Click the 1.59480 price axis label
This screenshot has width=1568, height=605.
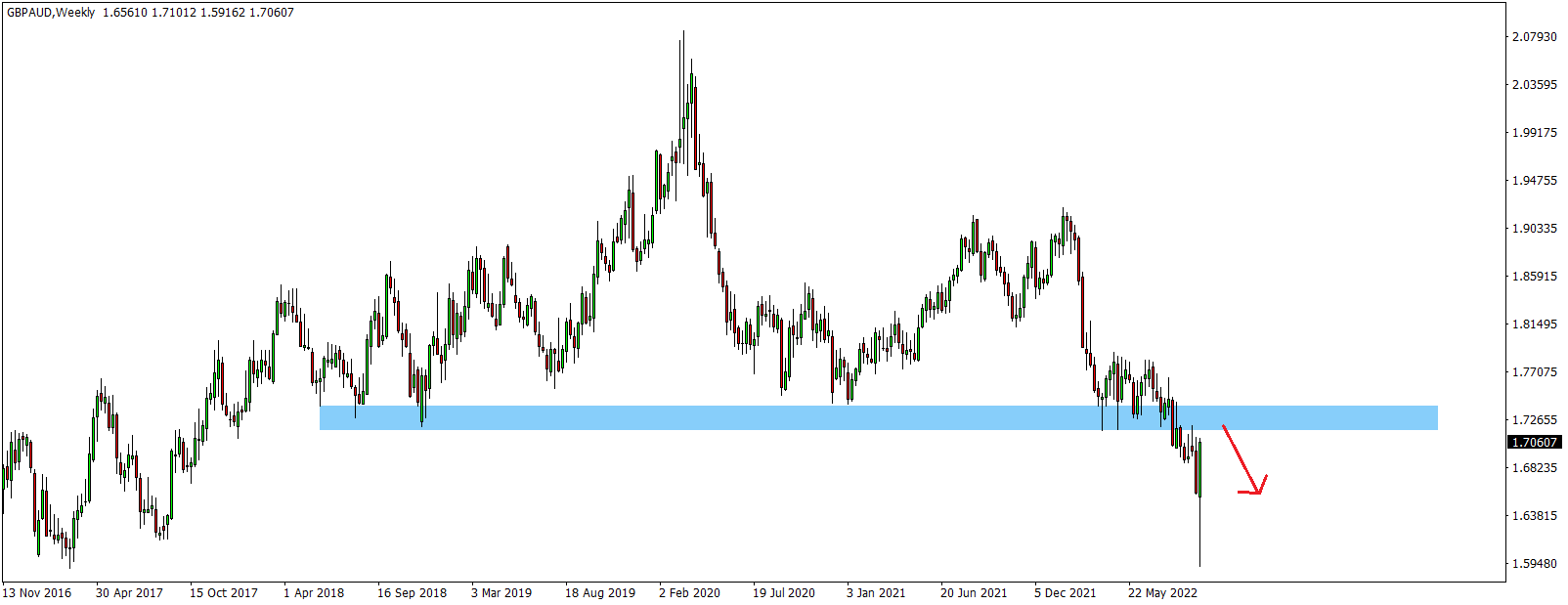1535,564
